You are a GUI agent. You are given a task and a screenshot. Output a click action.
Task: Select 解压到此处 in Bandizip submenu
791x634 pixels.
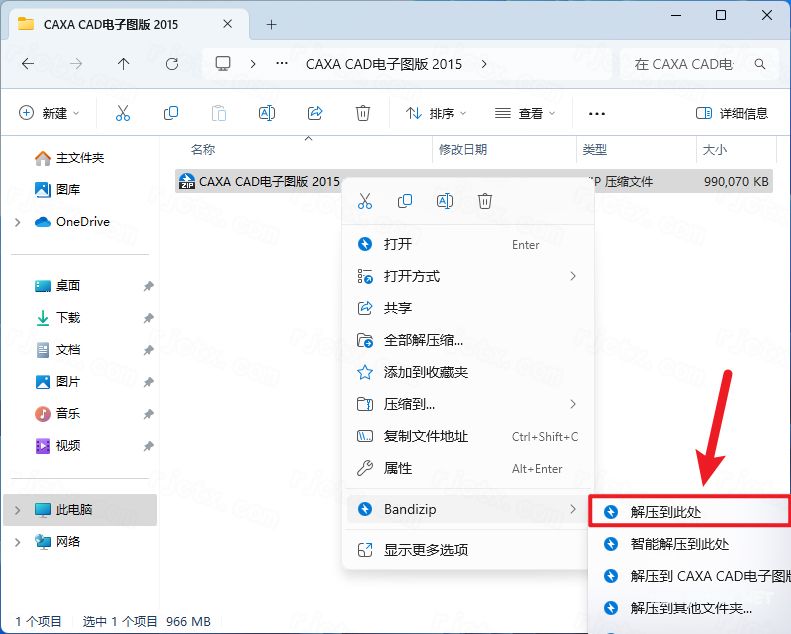[x=690, y=512]
